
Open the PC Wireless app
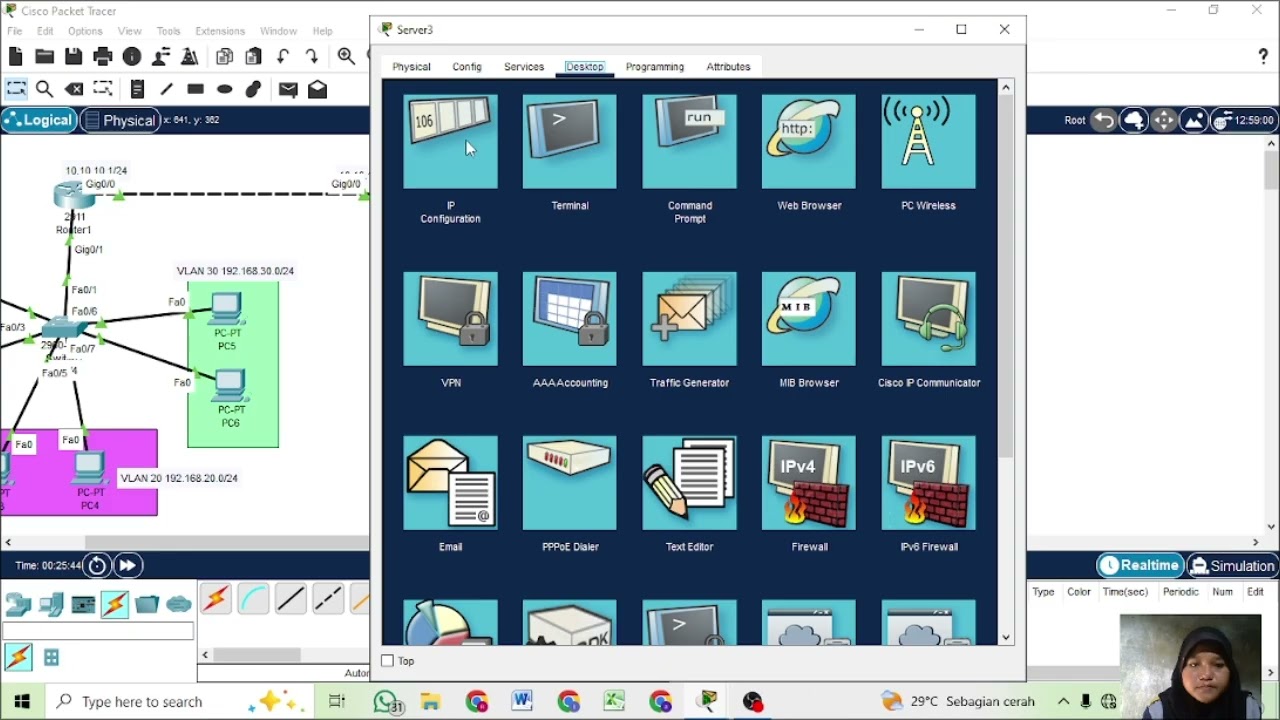click(928, 142)
